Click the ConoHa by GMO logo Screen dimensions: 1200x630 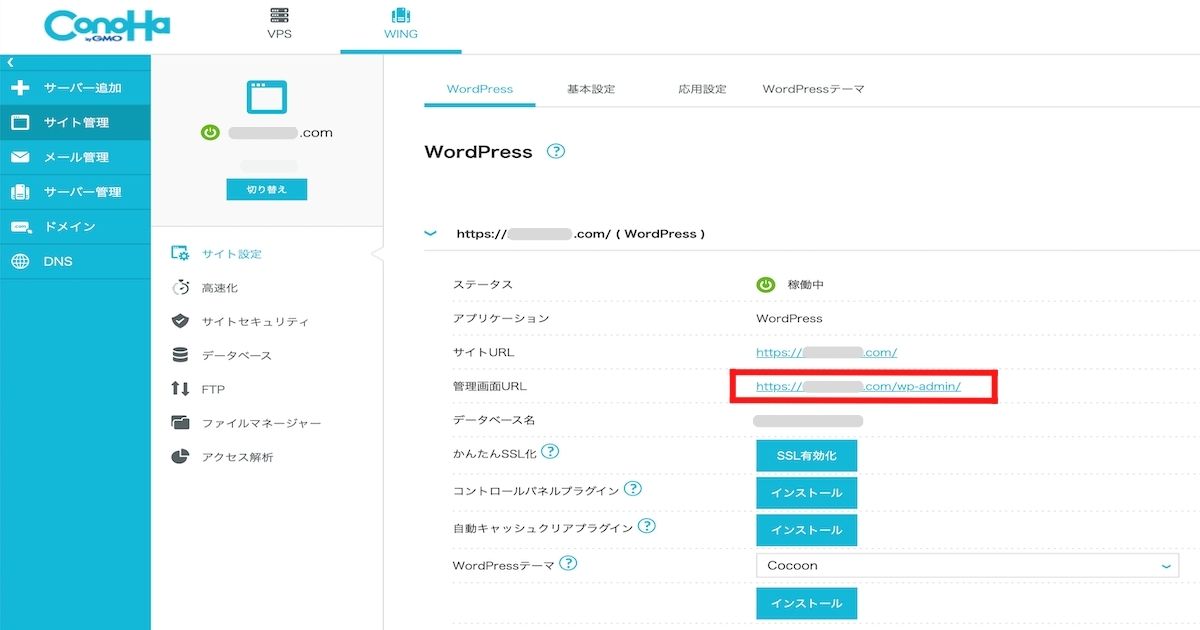(106, 28)
